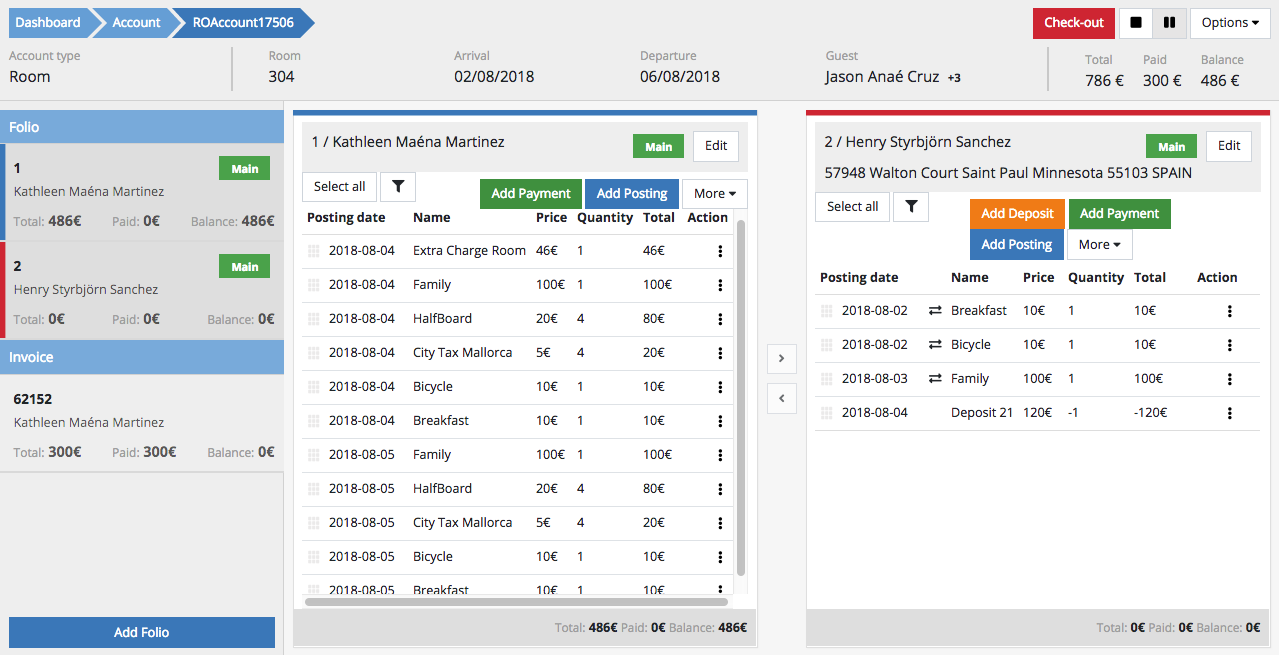This screenshot has width=1279, height=655.
Task: Click Add Deposit button
Action: coord(1017,214)
